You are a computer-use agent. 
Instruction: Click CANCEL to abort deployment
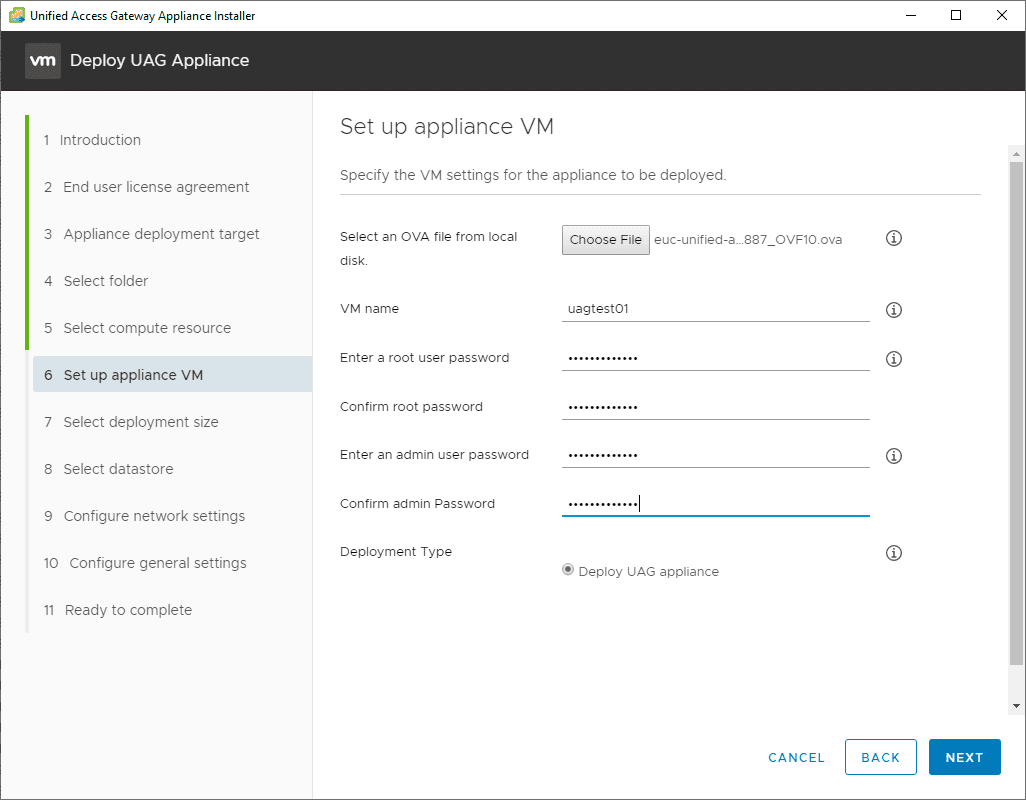point(796,757)
